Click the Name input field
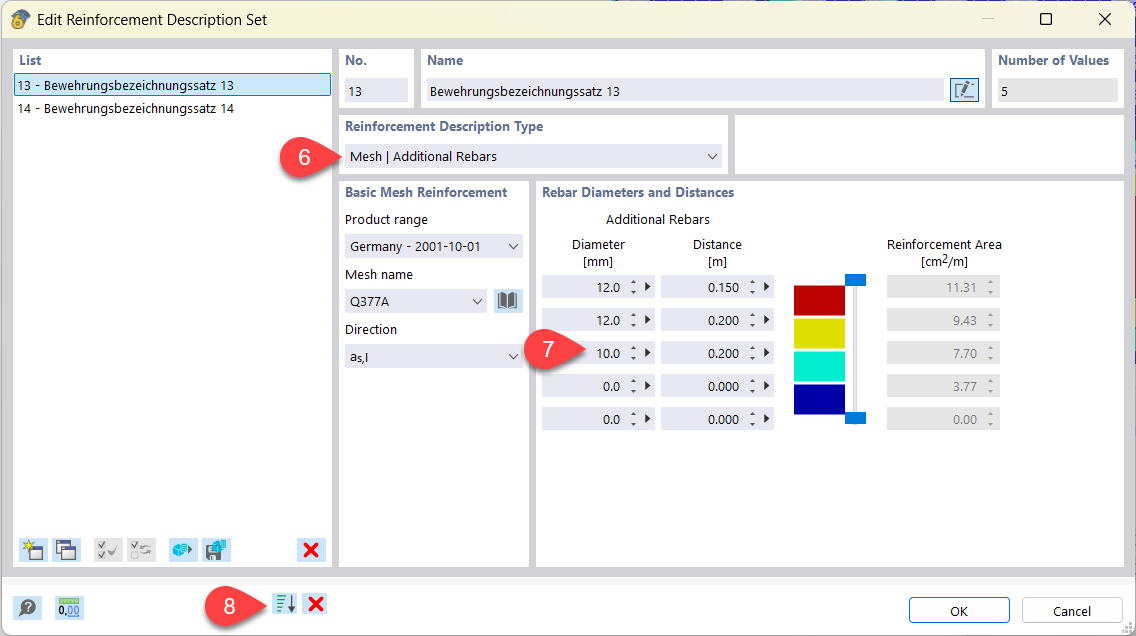The width and height of the screenshot is (1136, 636). [685, 91]
